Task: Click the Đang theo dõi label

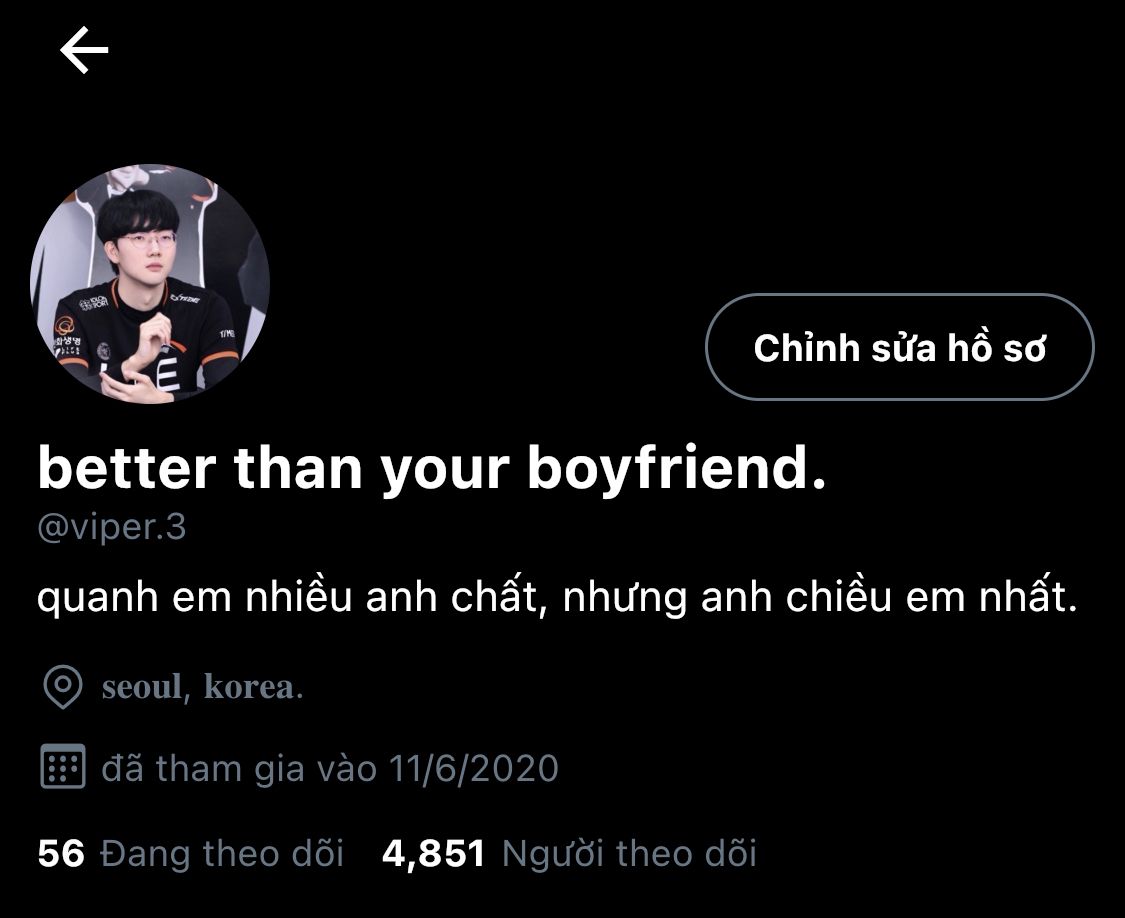Action: coord(222,853)
